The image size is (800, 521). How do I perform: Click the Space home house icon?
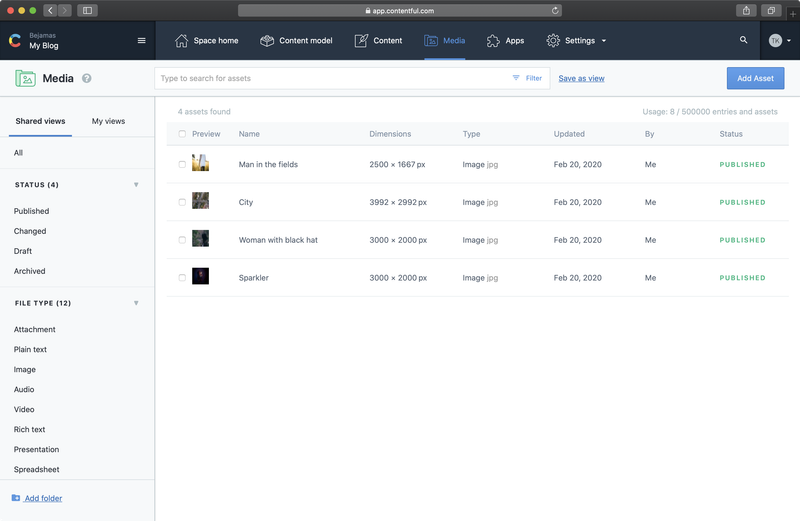point(181,40)
